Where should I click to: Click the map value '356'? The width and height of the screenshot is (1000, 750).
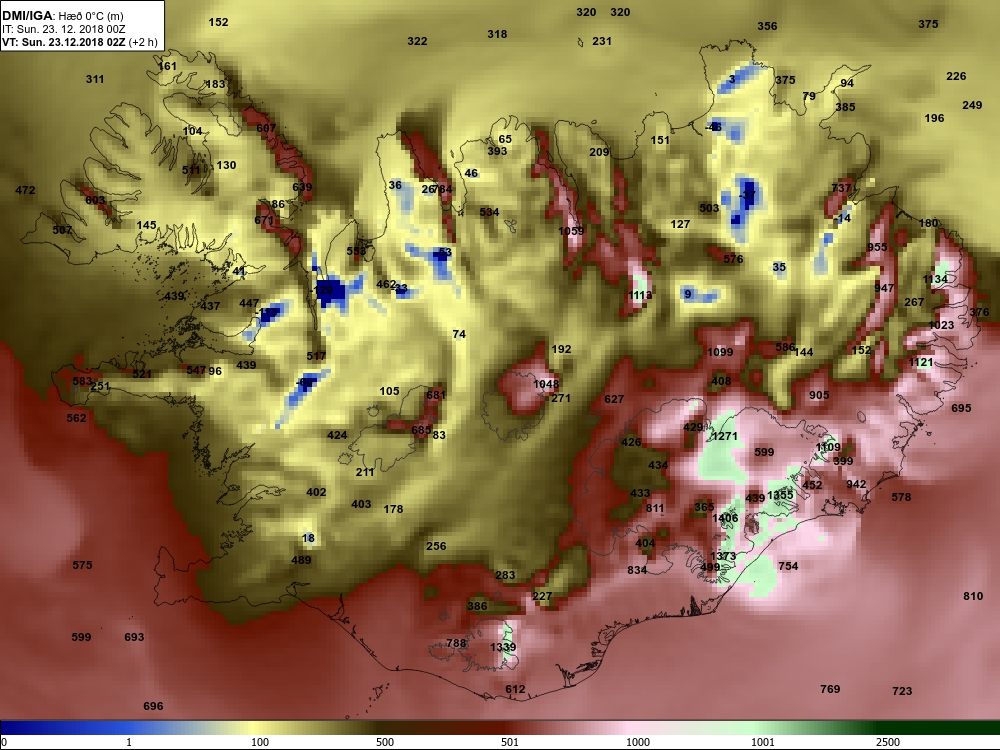pyautogui.click(x=767, y=26)
